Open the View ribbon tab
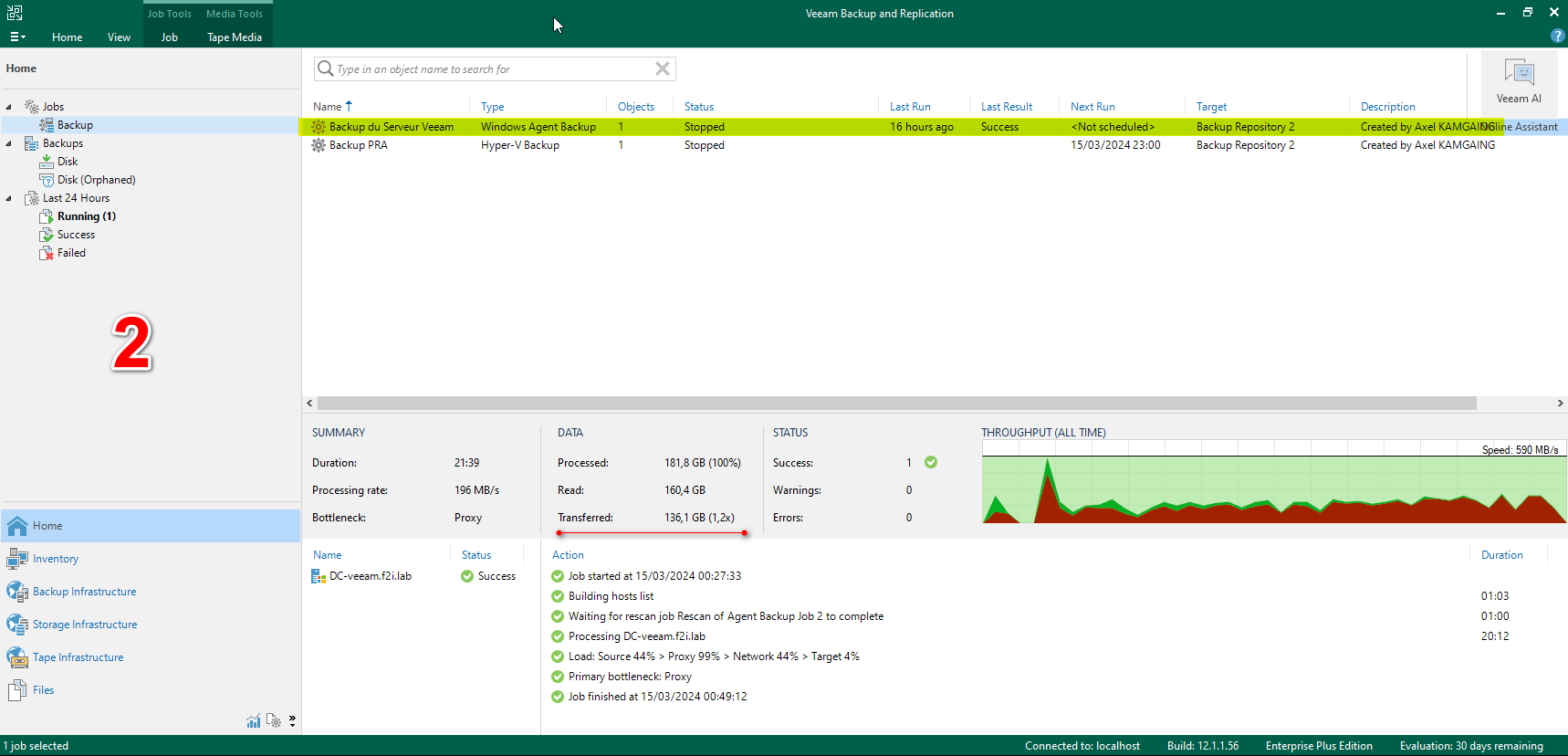Viewport: 1568px width, 756px height. pyautogui.click(x=120, y=37)
